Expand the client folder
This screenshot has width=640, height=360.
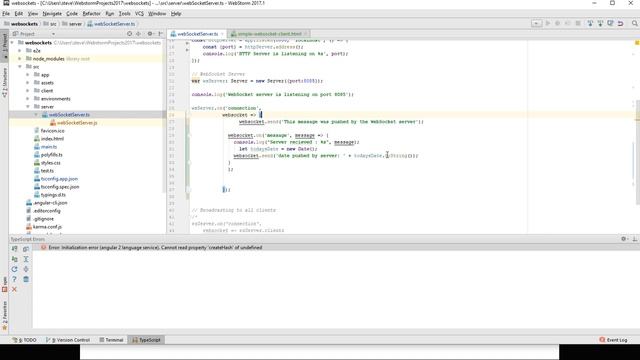point(28,91)
